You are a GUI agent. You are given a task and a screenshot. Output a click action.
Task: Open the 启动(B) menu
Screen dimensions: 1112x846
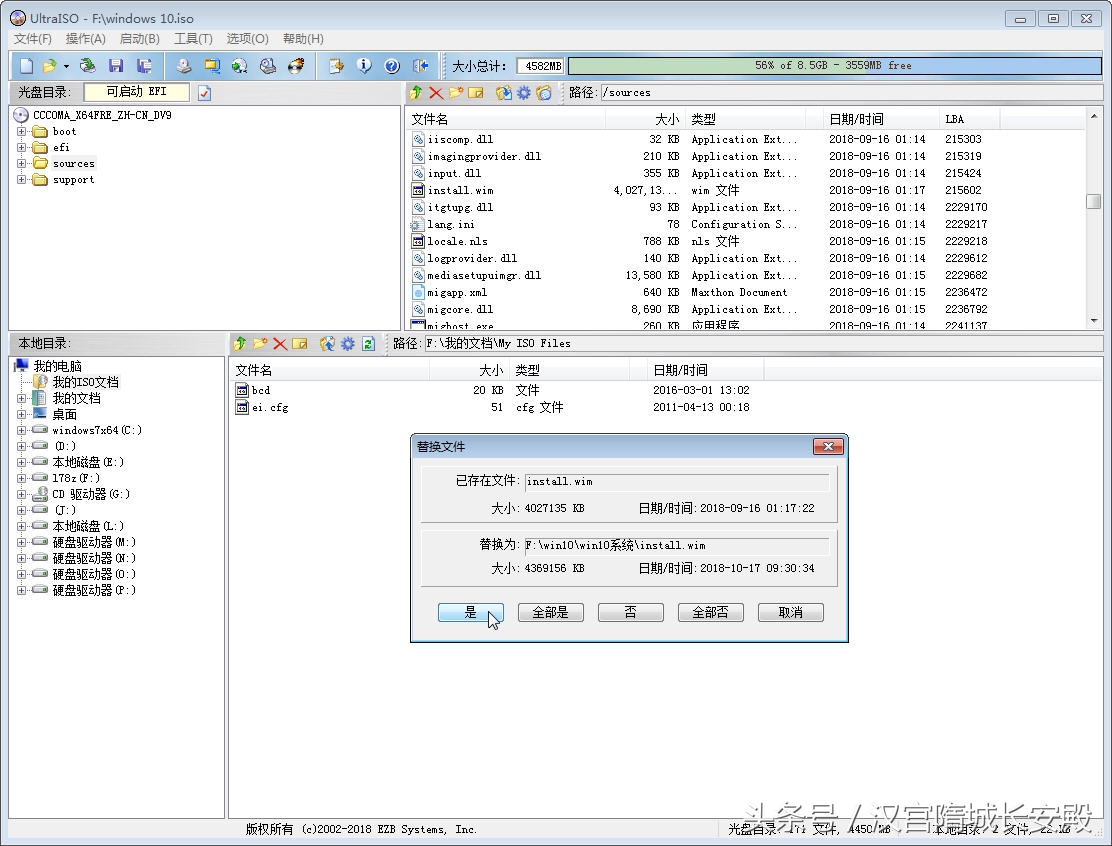[140, 38]
